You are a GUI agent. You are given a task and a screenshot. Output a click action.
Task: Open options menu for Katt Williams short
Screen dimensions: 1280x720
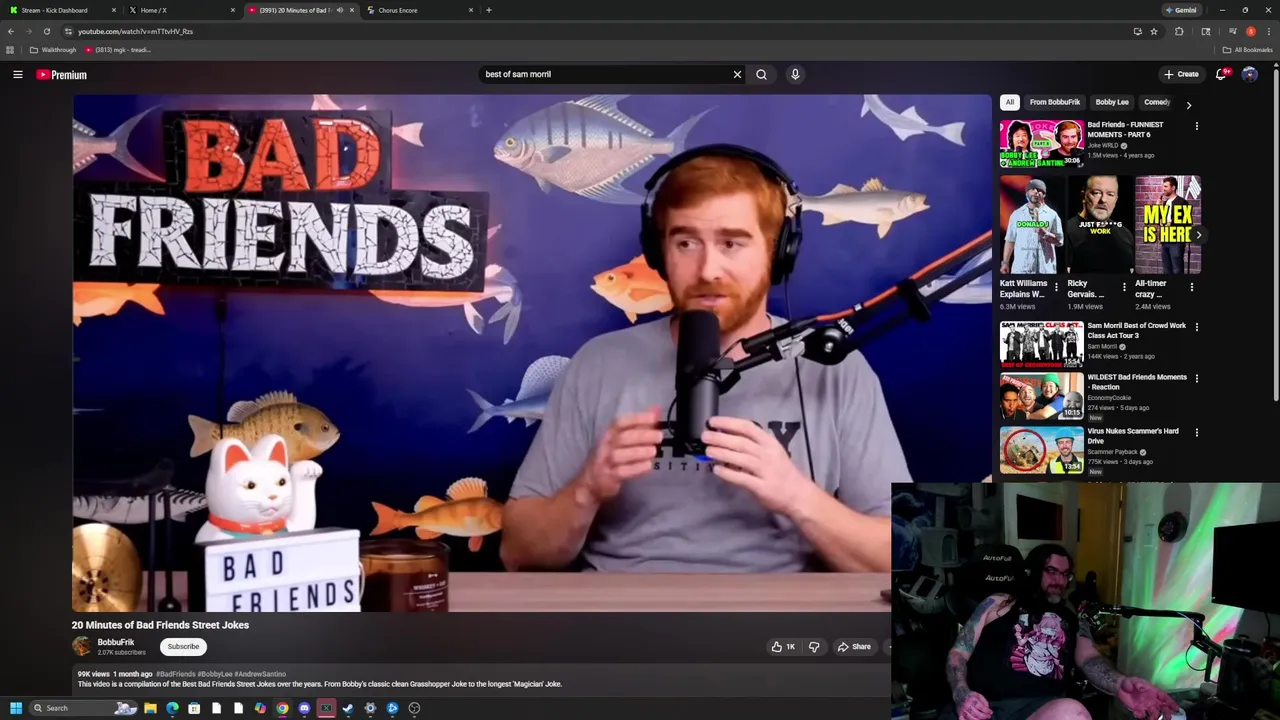[1056, 287]
